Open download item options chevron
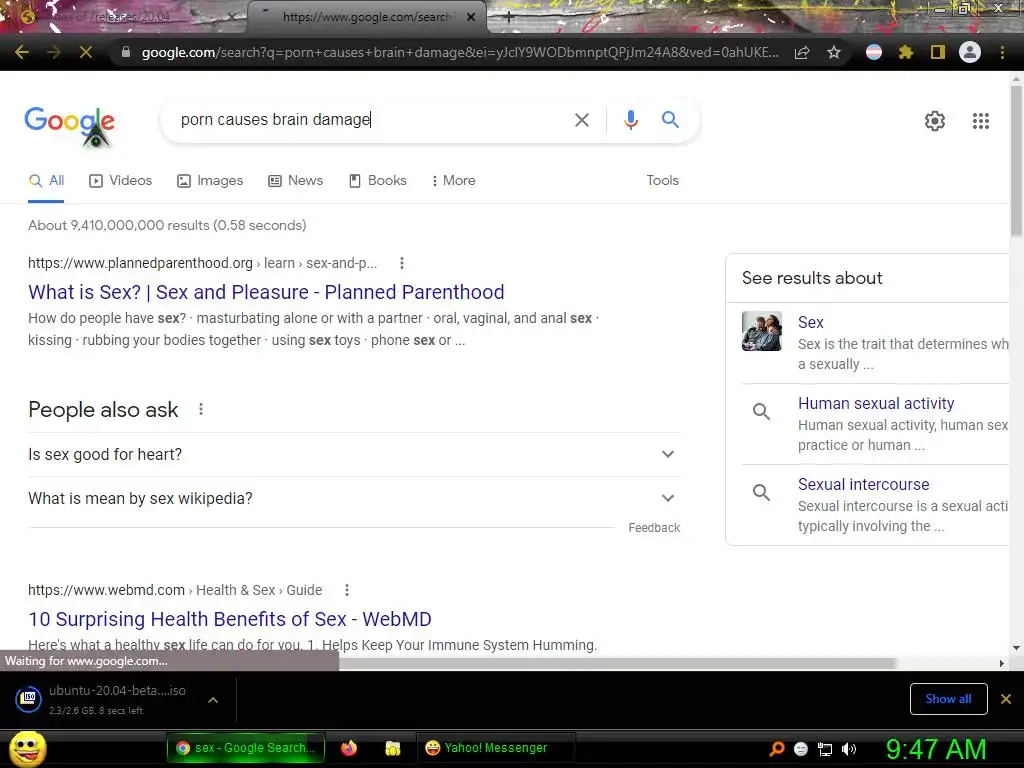 (212, 700)
